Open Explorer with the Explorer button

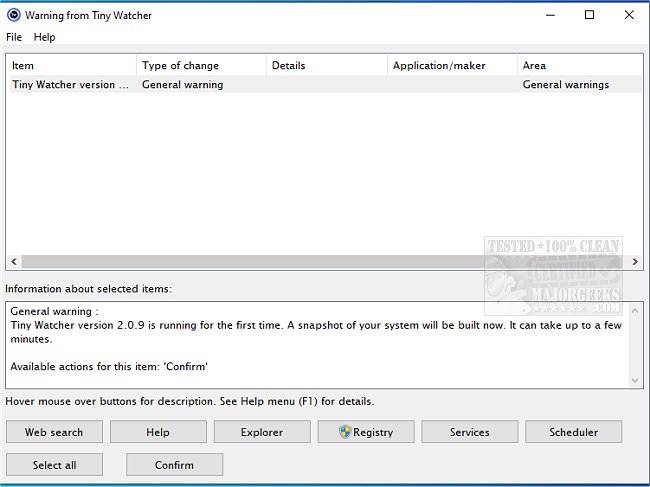coord(262,432)
